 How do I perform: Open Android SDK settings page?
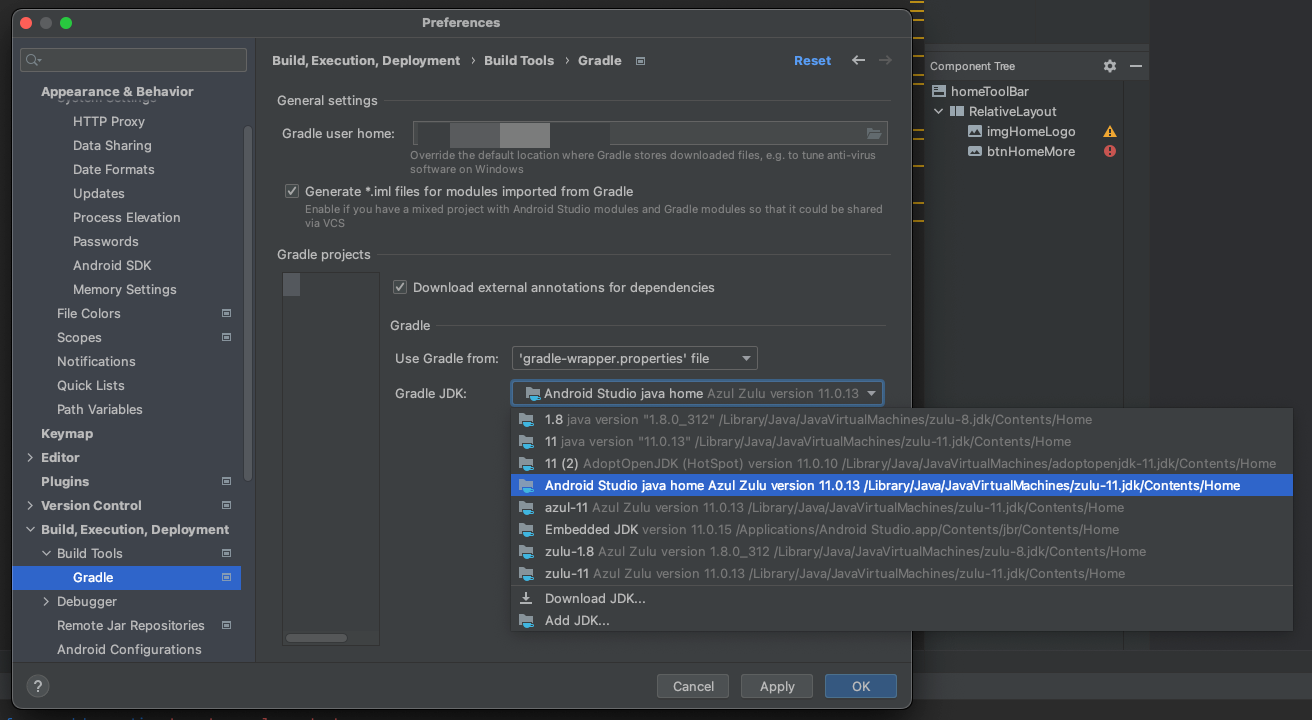point(112,266)
